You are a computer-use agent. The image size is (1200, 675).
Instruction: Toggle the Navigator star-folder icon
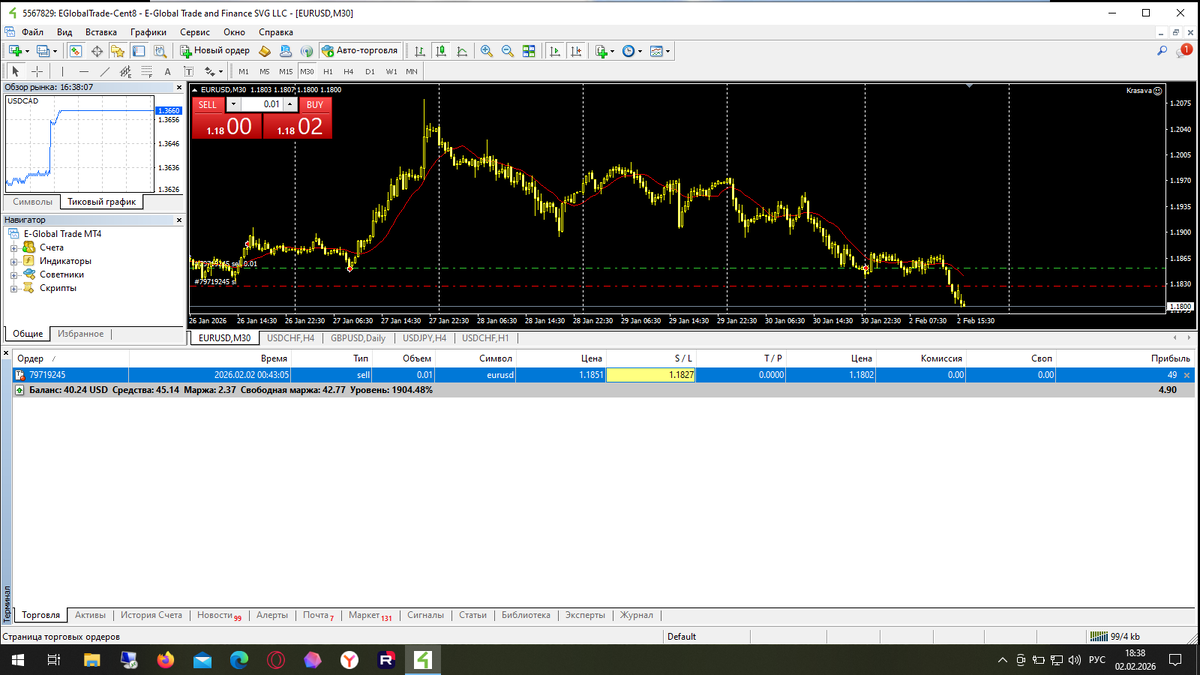118,50
